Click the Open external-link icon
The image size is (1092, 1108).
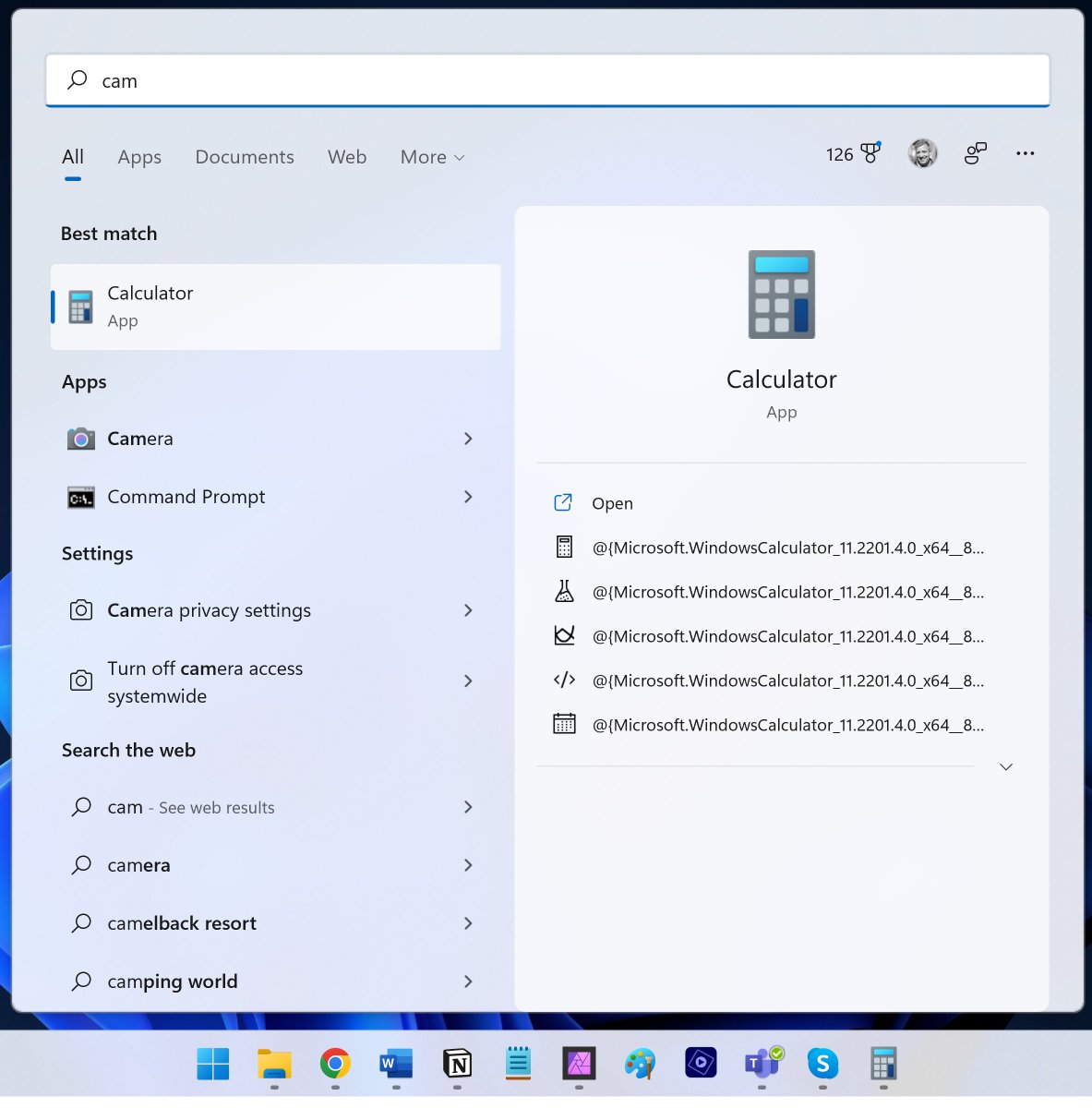563,502
